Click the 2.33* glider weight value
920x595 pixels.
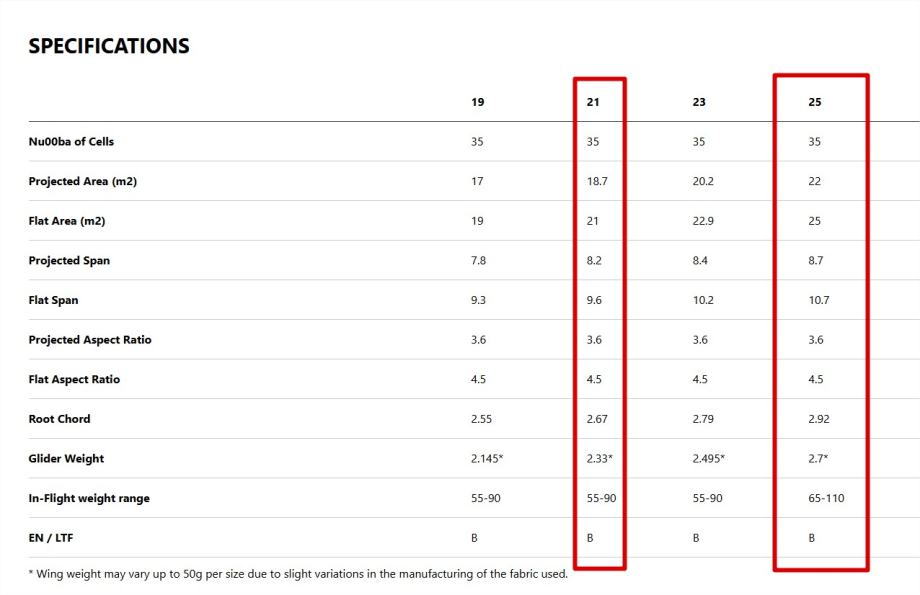[599, 458]
